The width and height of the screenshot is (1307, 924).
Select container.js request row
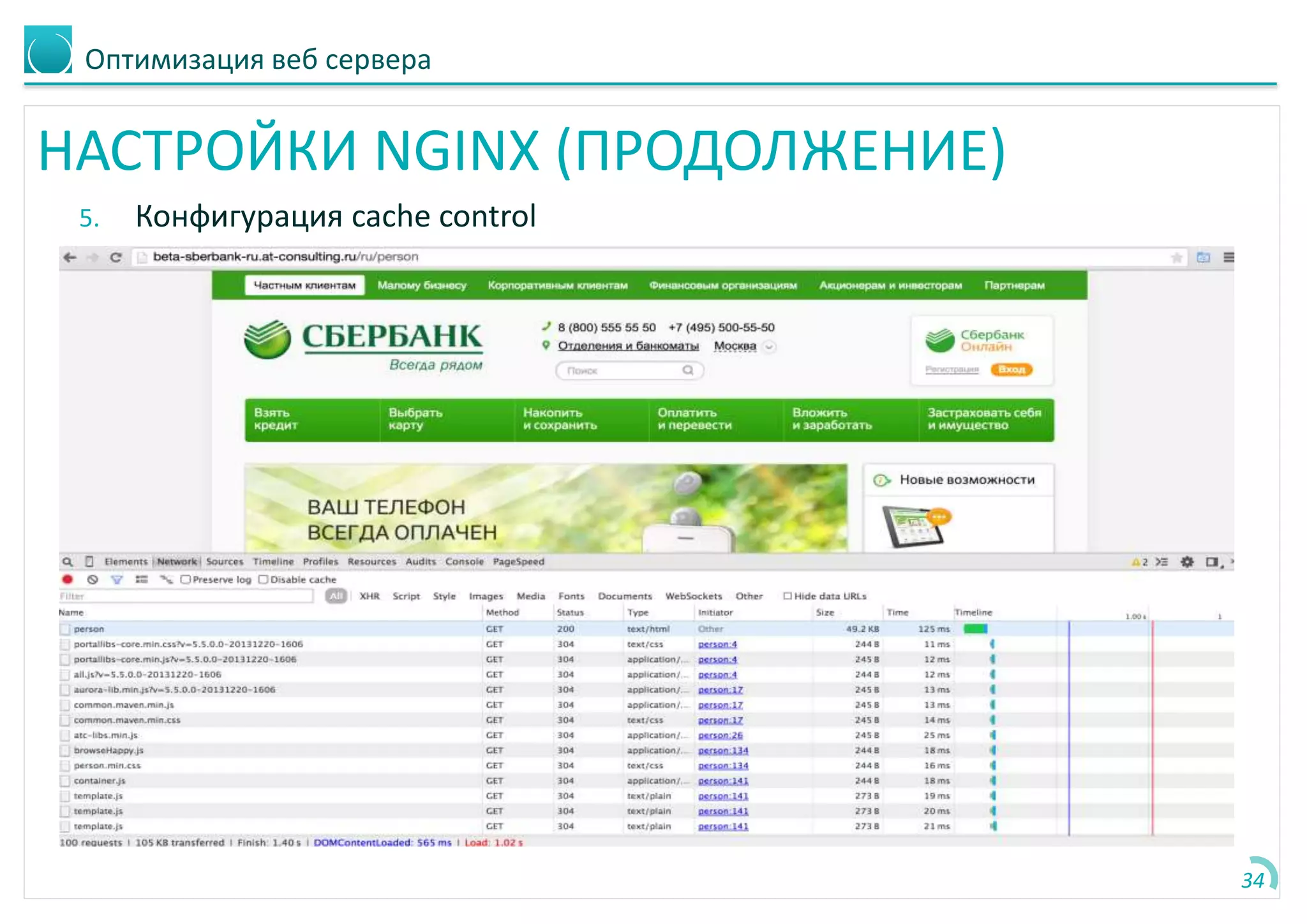click(646, 781)
